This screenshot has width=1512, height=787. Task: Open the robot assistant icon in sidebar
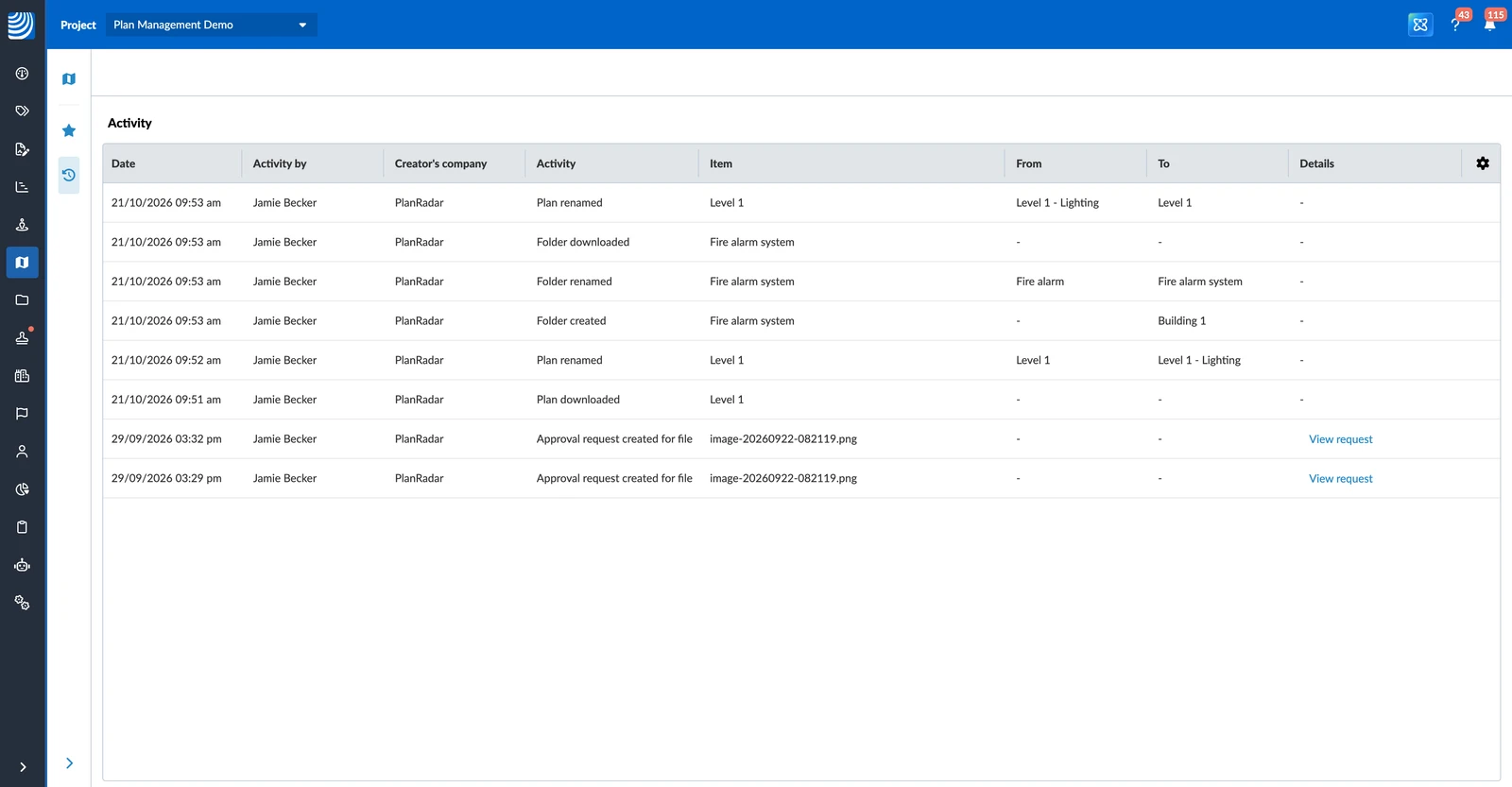click(22, 565)
